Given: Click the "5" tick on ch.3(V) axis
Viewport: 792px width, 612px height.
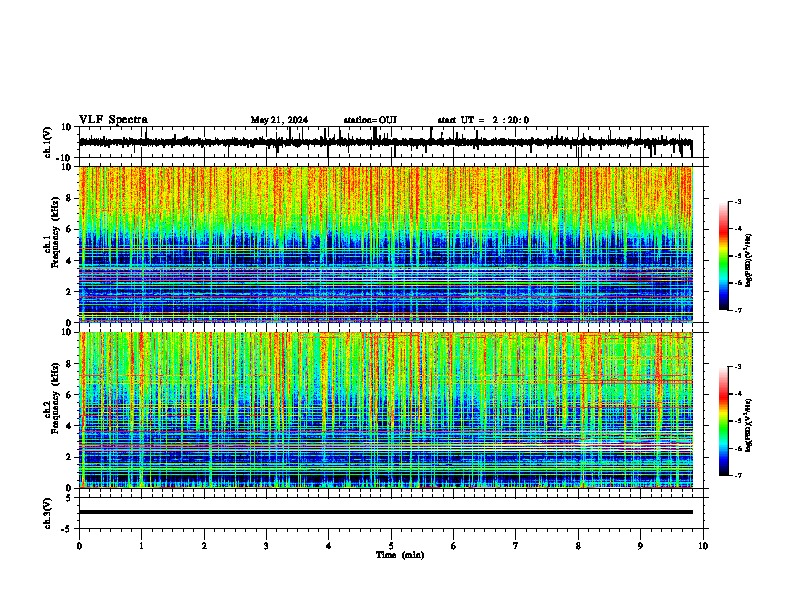Looking at the screenshot, I should point(70,498).
